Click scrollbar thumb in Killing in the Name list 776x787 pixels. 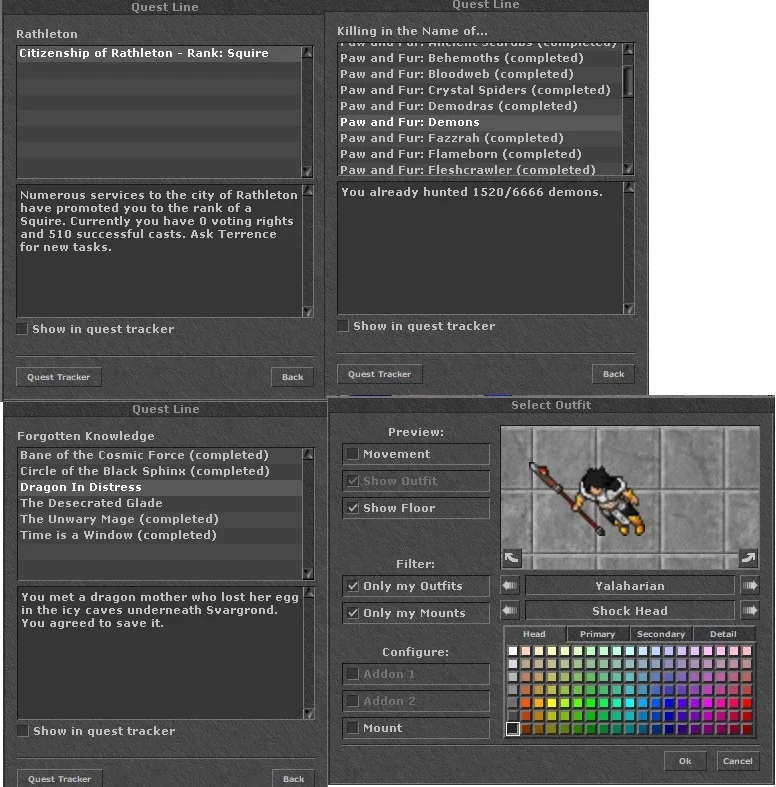pos(627,81)
